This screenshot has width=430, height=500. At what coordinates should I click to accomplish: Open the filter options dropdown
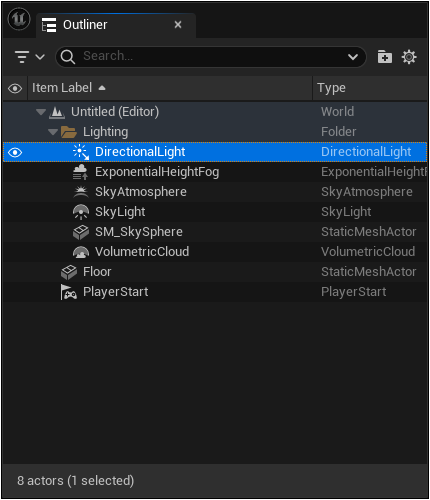[29, 57]
